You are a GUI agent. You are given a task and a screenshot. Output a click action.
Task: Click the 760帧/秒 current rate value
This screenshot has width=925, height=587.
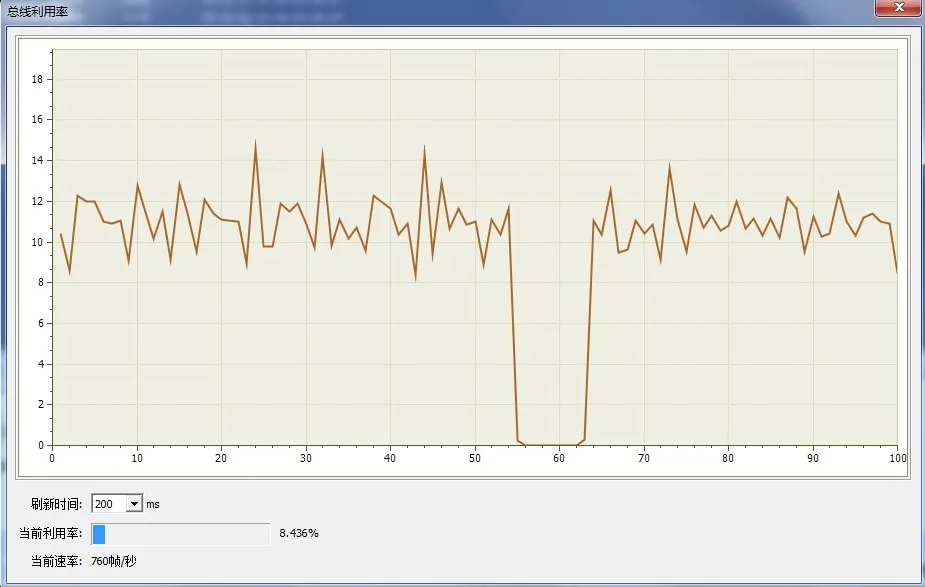point(114,561)
